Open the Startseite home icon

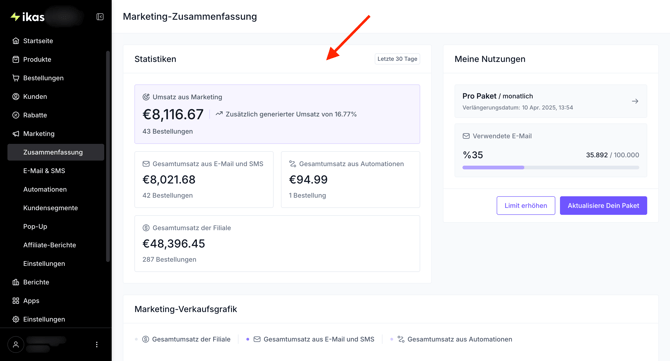click(x=16, y=41)
